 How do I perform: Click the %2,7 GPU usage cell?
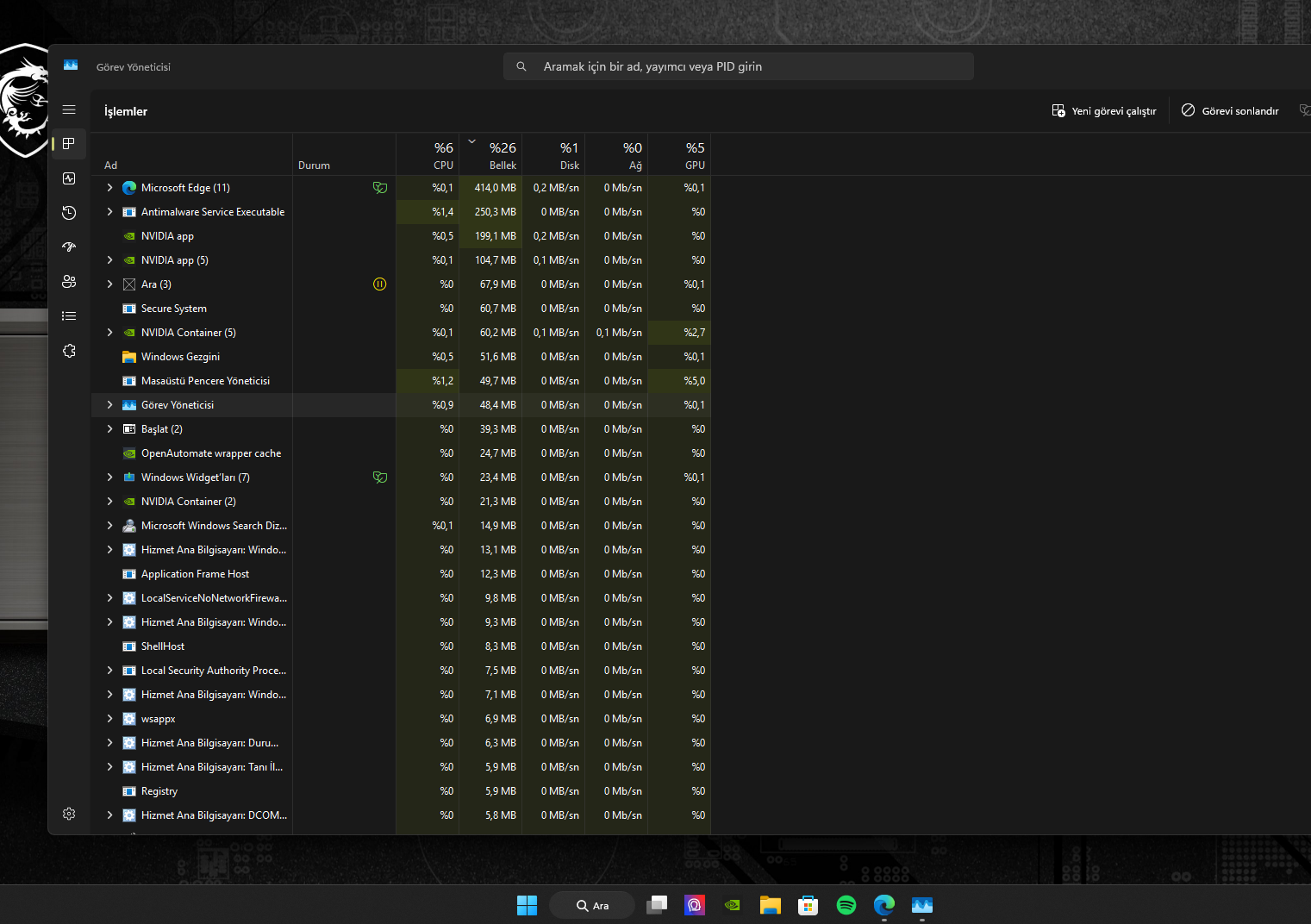(679, 333)
